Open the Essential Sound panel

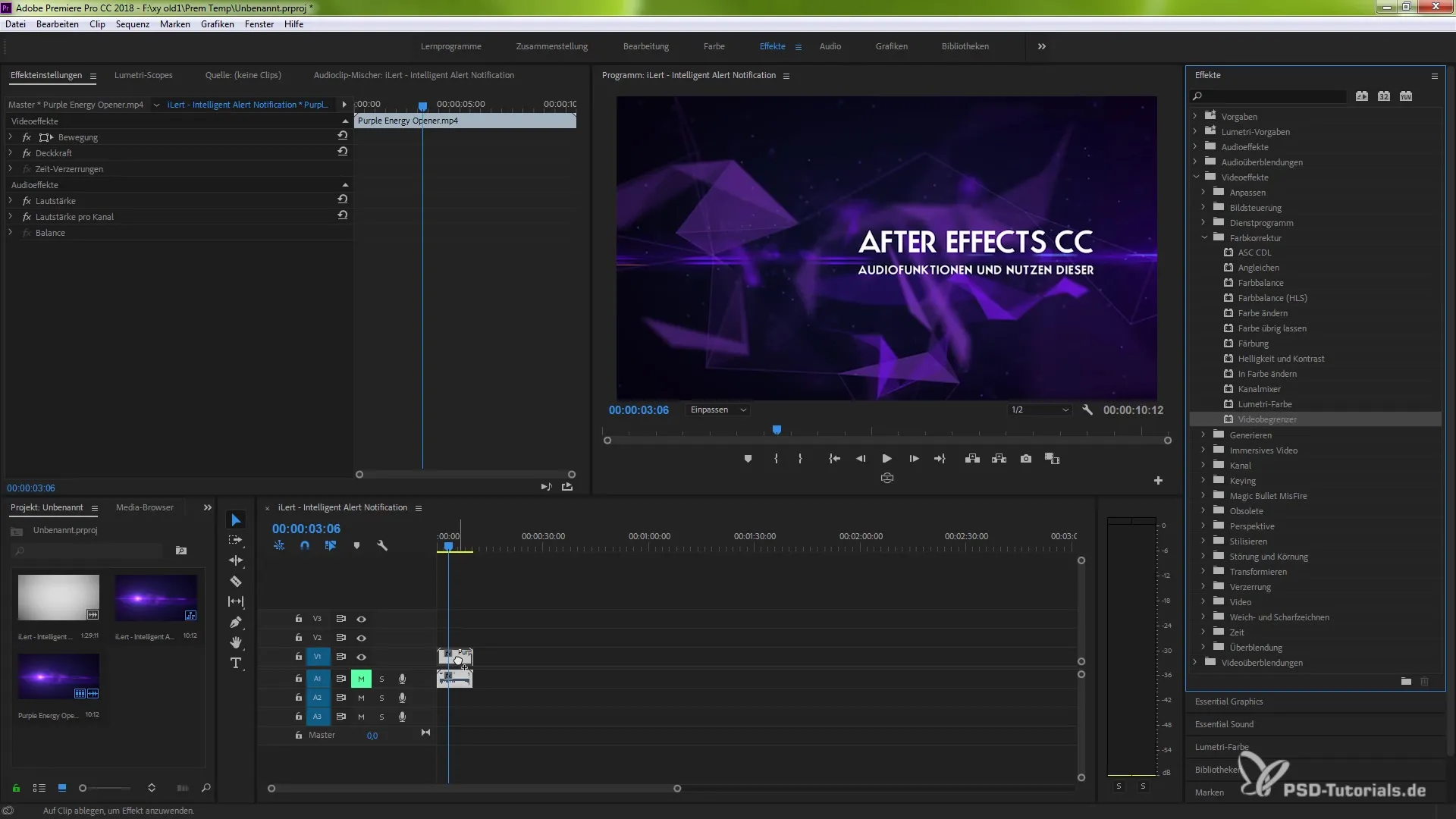tap(1224, 724)
